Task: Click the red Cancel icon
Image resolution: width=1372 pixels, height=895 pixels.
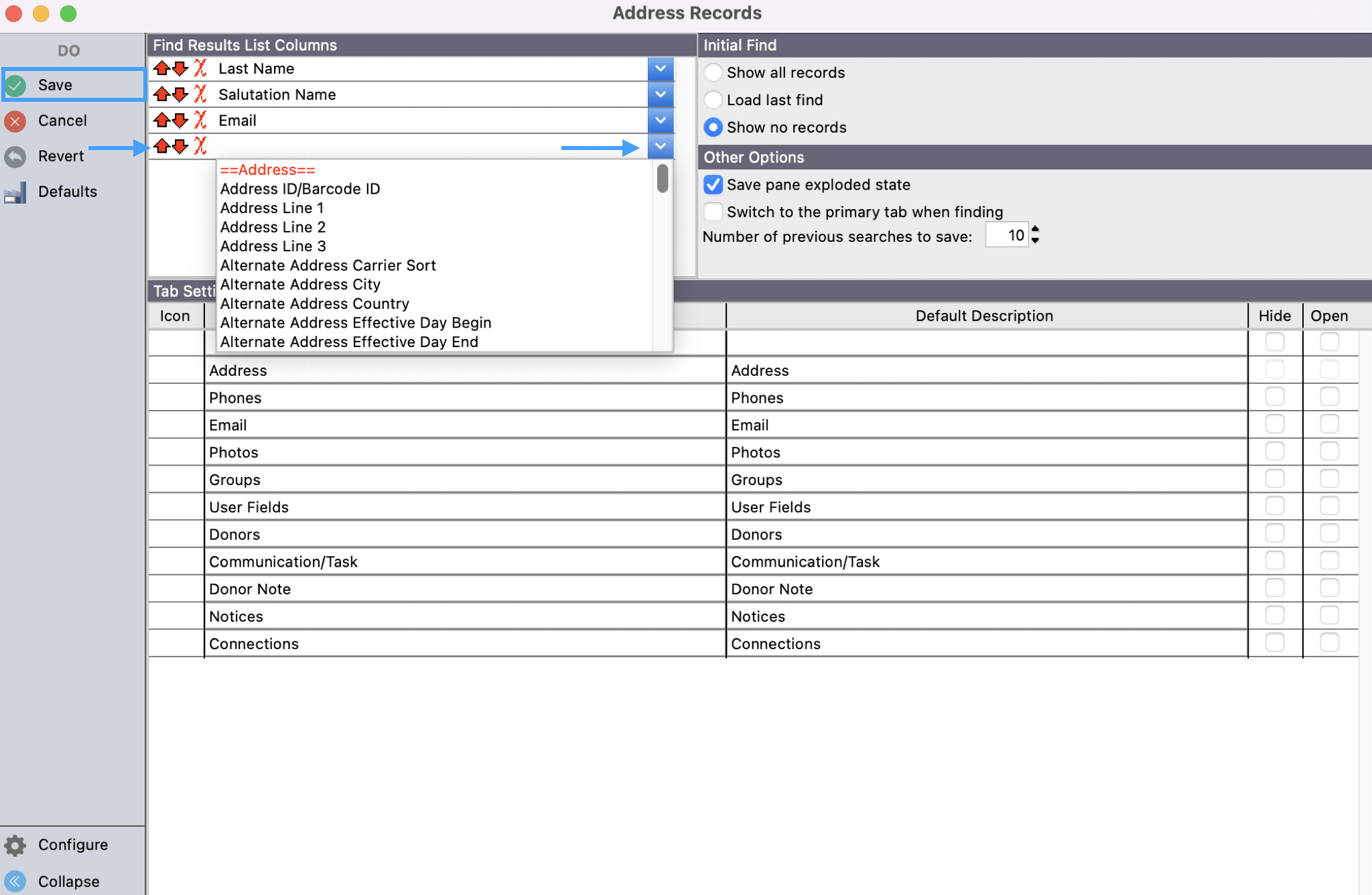Action: coord(15,121)
